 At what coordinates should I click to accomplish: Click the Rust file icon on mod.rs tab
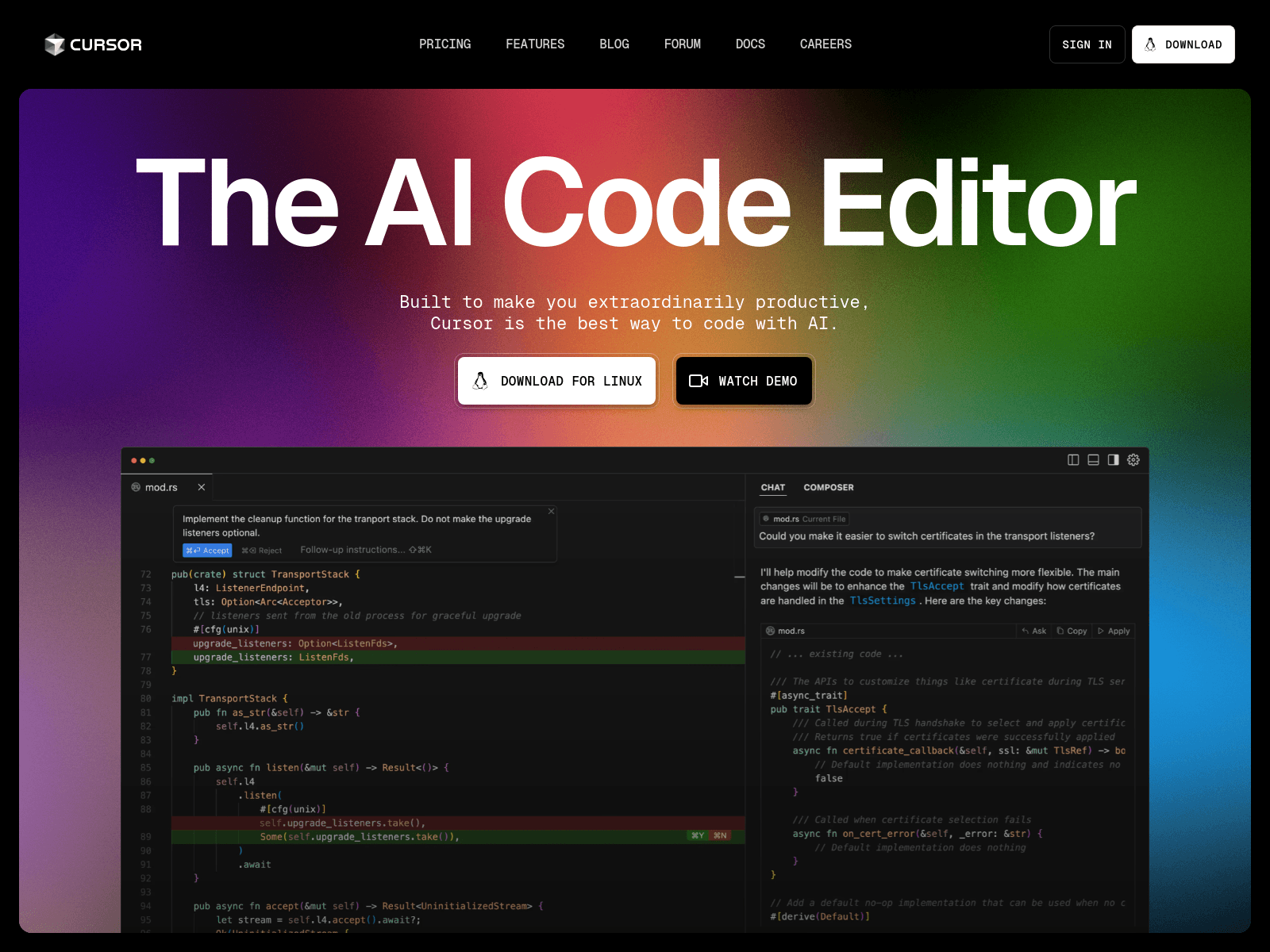136,487
